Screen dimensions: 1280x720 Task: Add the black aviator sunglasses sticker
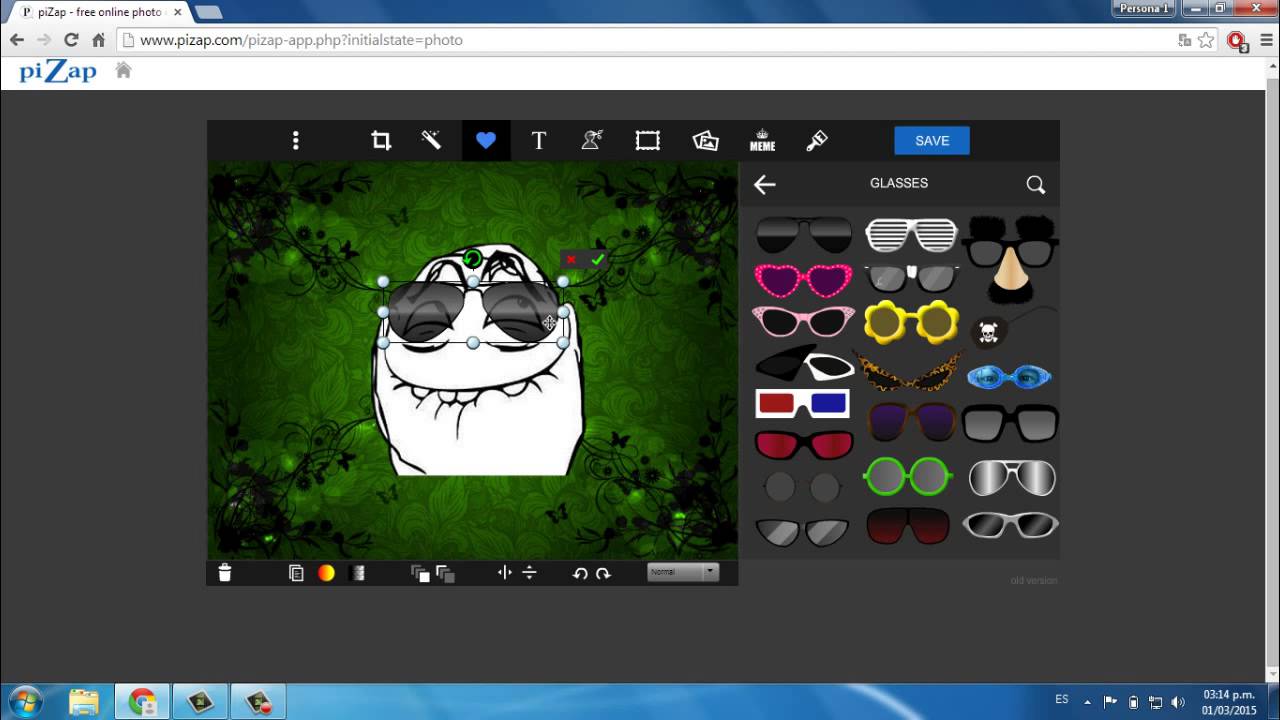pos(803,235)
